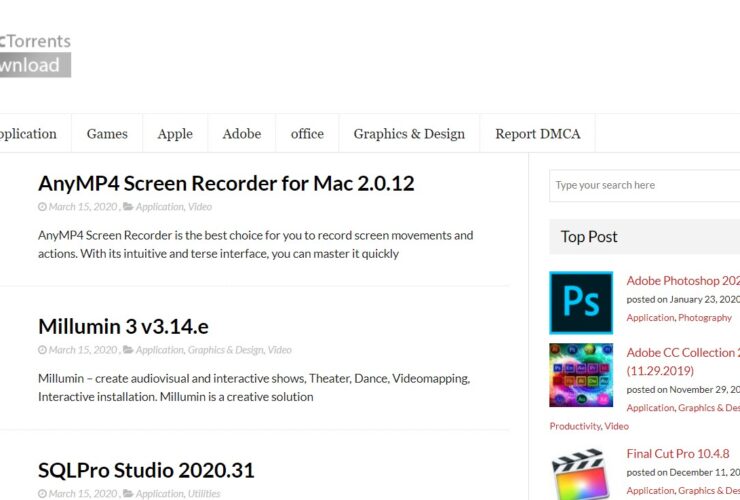Click the clock icon beside Millumin post date
The height and width of the screenshot is (500, 740).
point(42,350)
